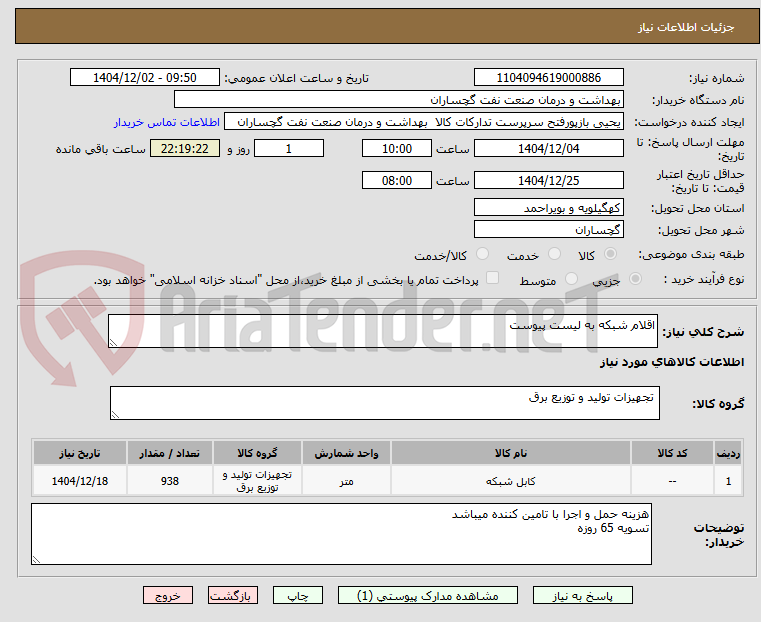Click the واحد شمارش column header
Image resolution: width=761 pixels, height=622 pixels.
(x=346, y=453)
